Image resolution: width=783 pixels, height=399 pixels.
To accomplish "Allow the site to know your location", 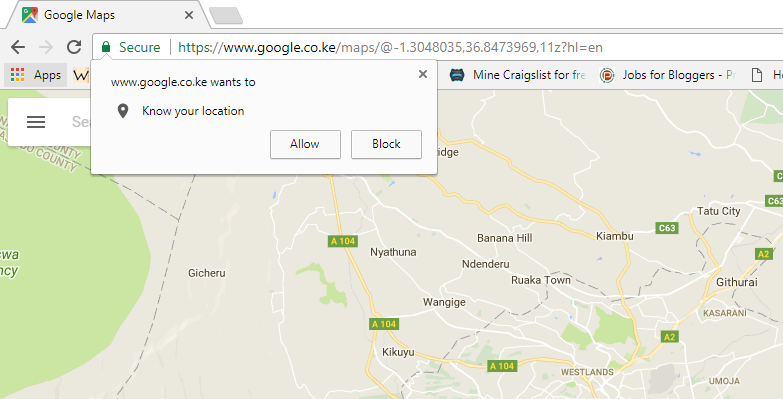I will tap(305, 144).
